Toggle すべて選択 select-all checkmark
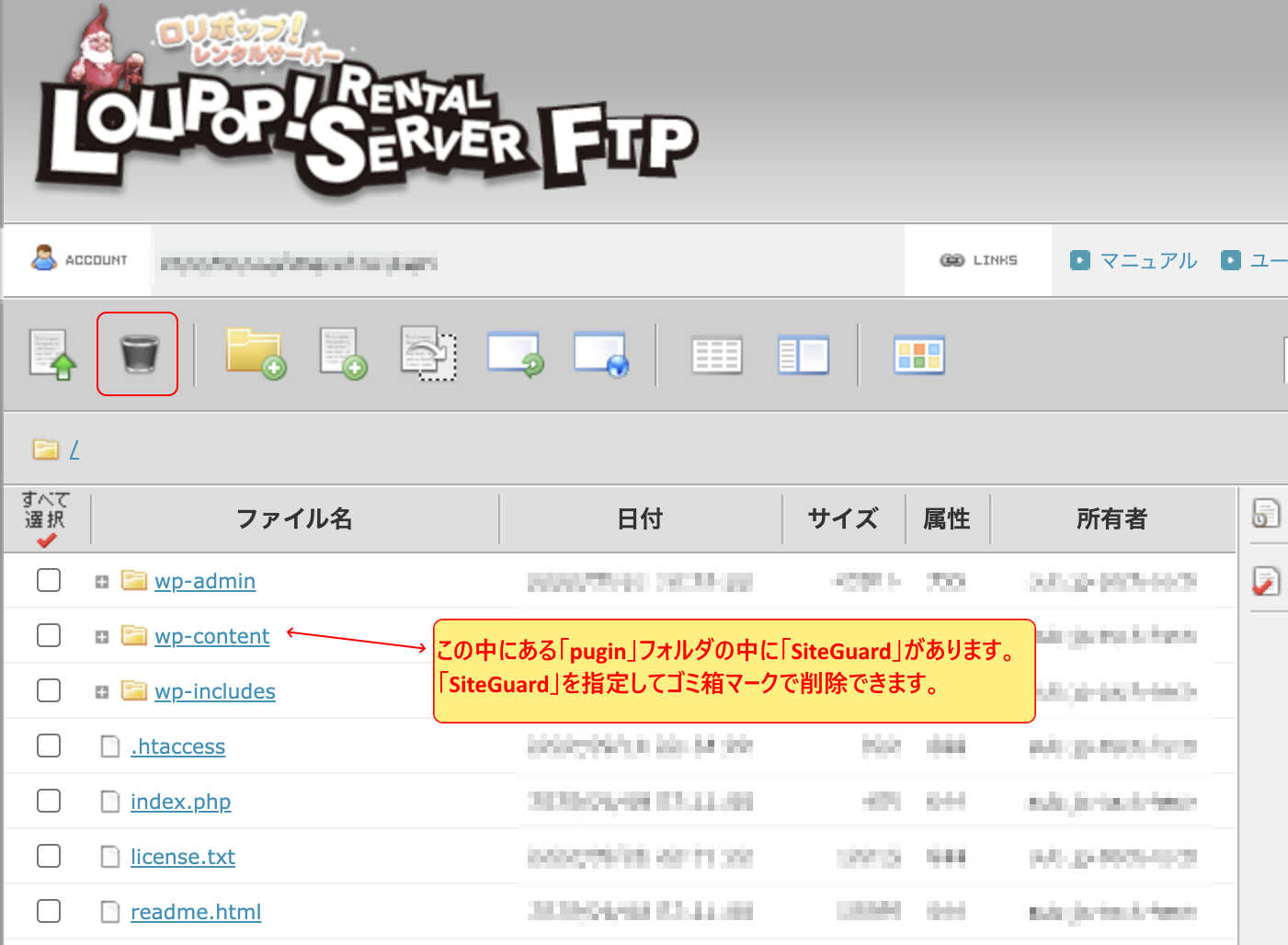Image resolution: width=1288 pixels, height=945 pixels. [x=46, y=519]
